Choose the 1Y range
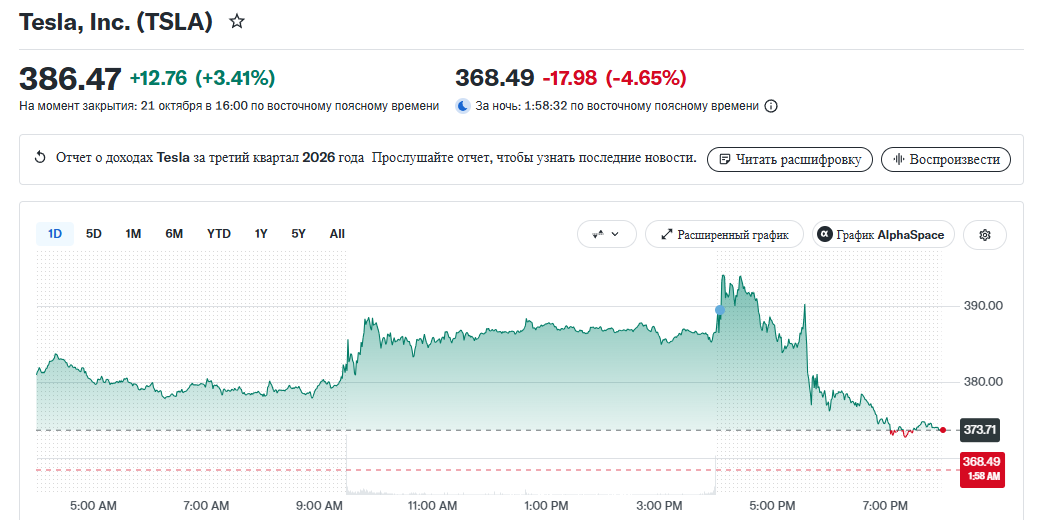Image resolution: width=1037 pixels, height=520 pixels. click(261, 234)
